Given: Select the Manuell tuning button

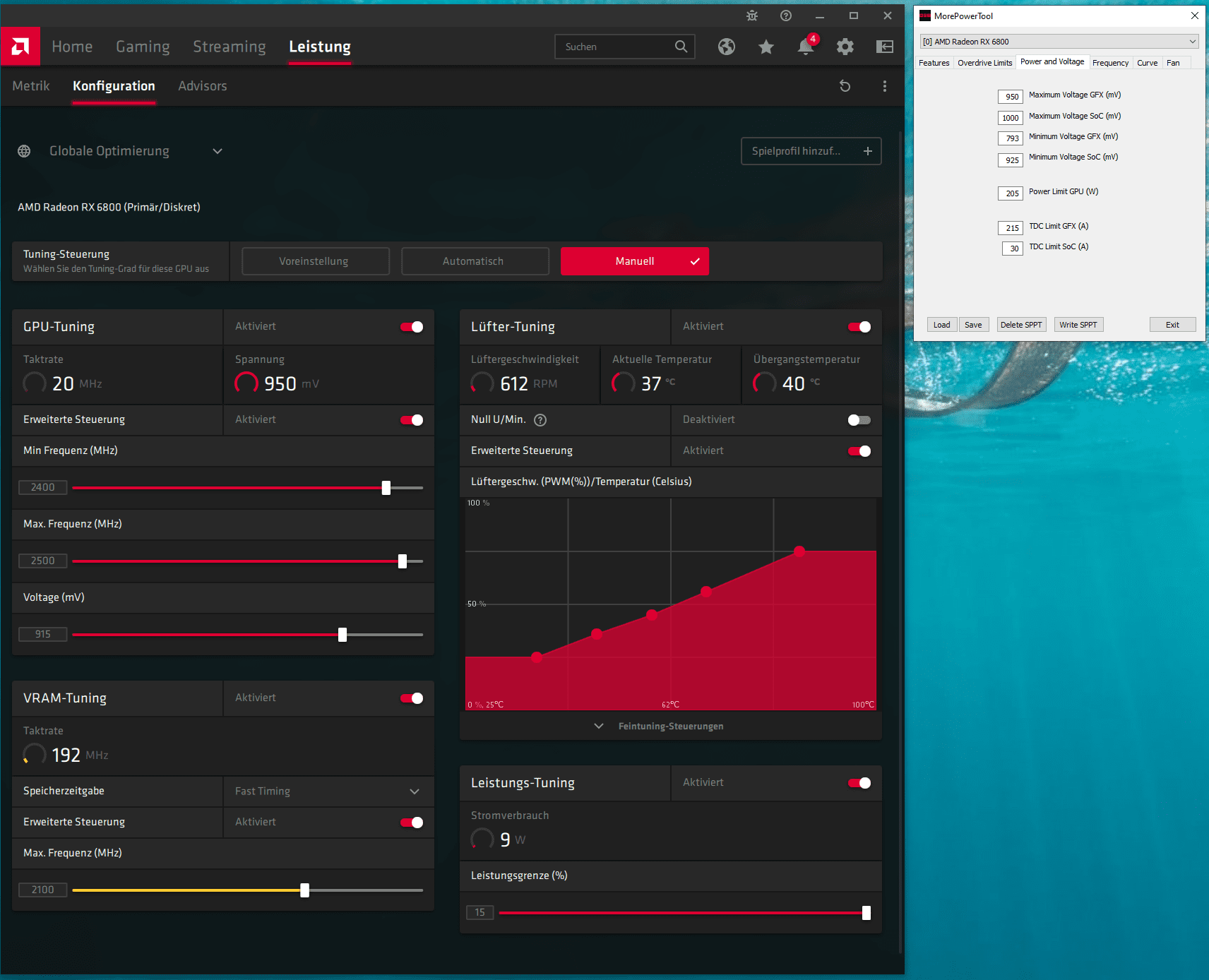Looking at the screenshot, I should [x=635, y=261].
